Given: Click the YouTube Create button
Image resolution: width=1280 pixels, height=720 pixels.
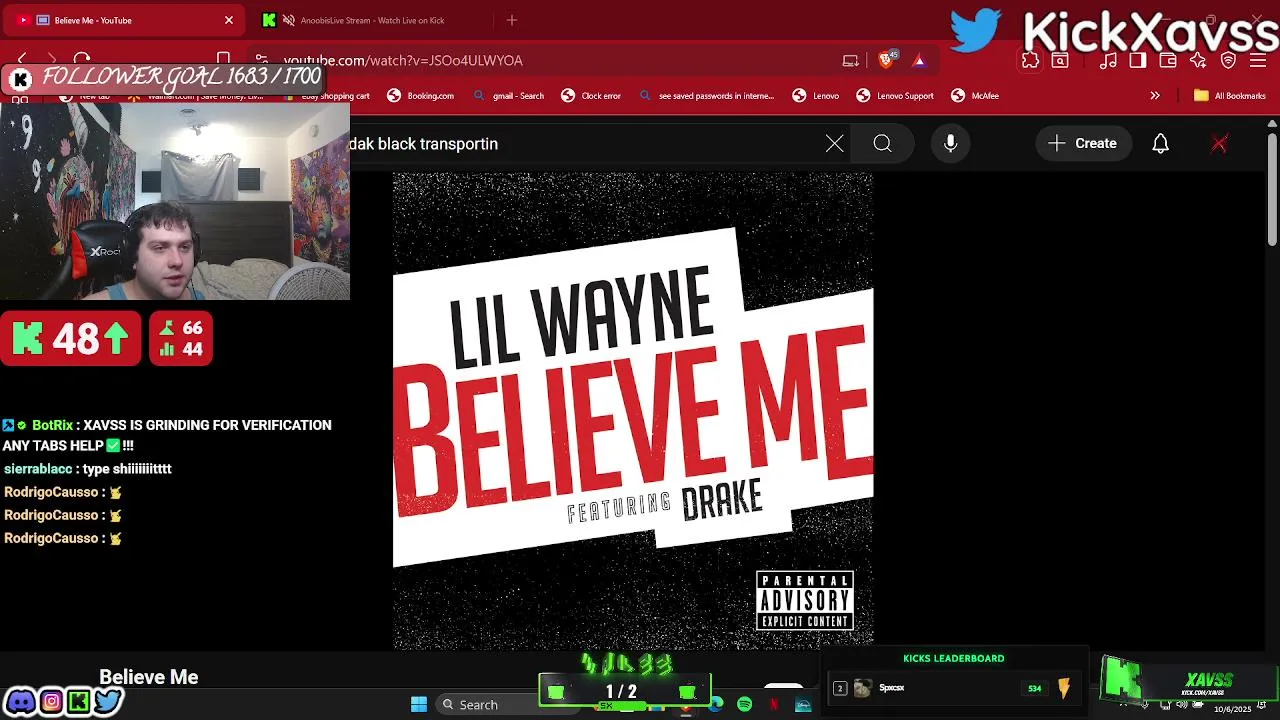Looking at the screenshot, I should tap(1083, 144).
